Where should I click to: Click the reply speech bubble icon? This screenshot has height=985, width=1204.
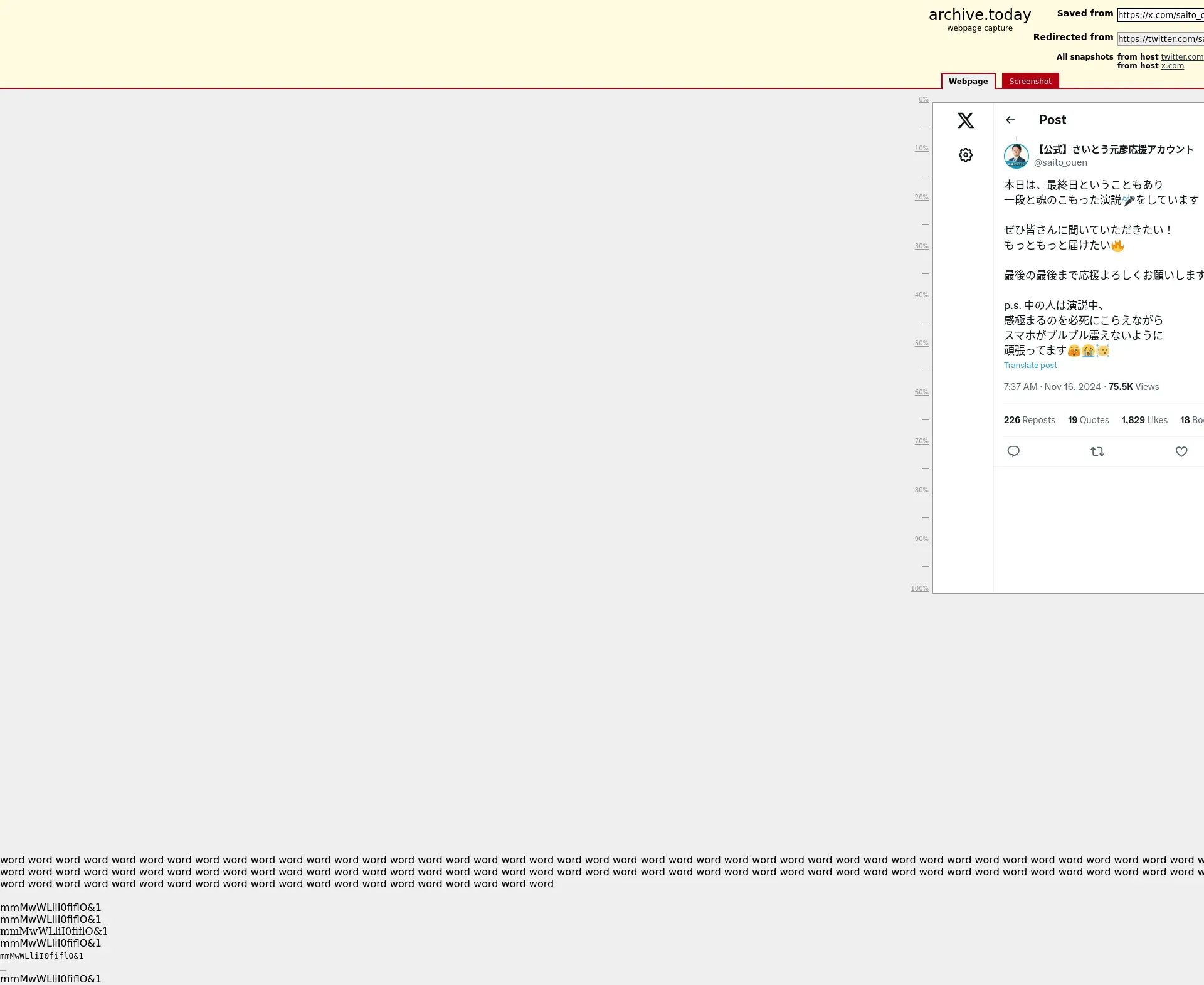[x=1013, y=451]
